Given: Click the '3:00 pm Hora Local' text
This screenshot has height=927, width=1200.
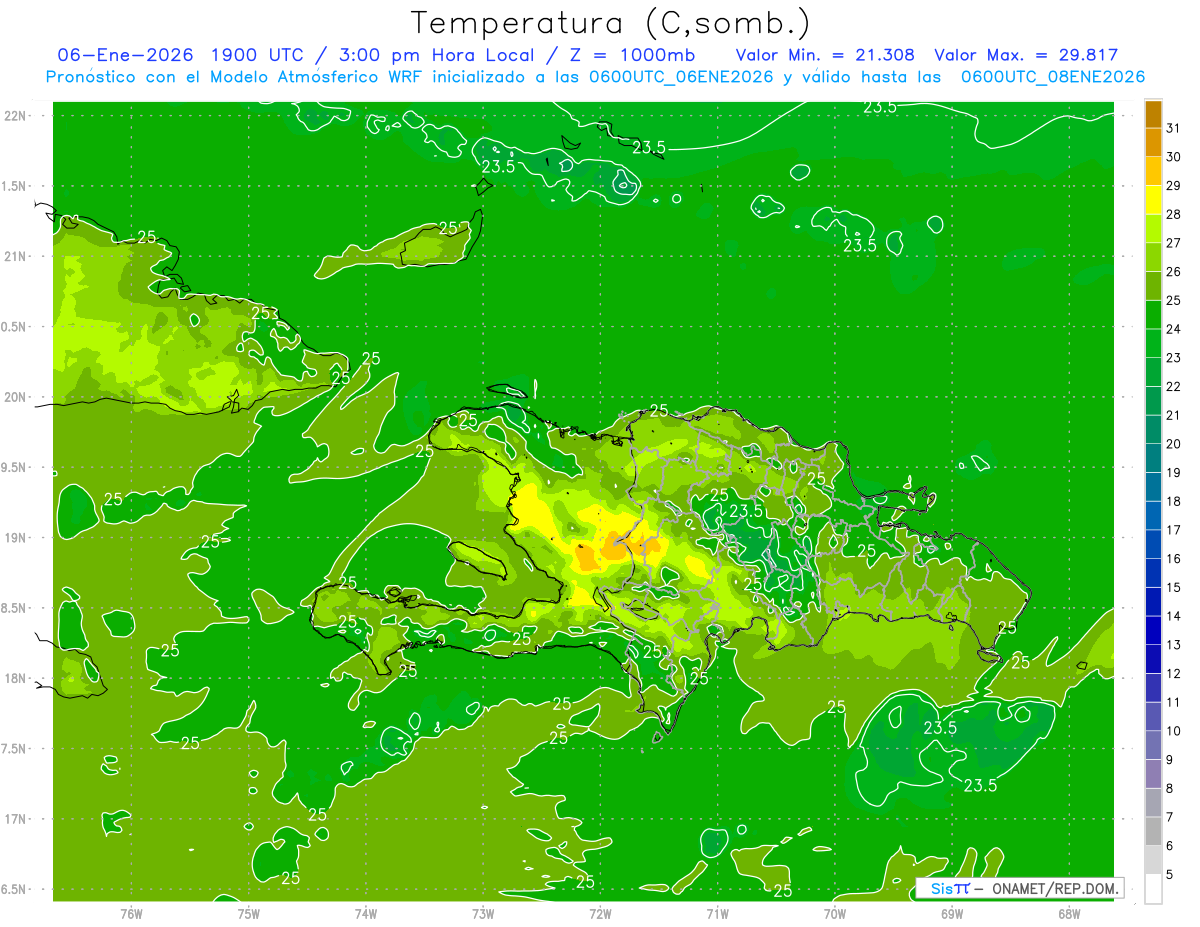Looking at the screenshot, I should 437,55.
